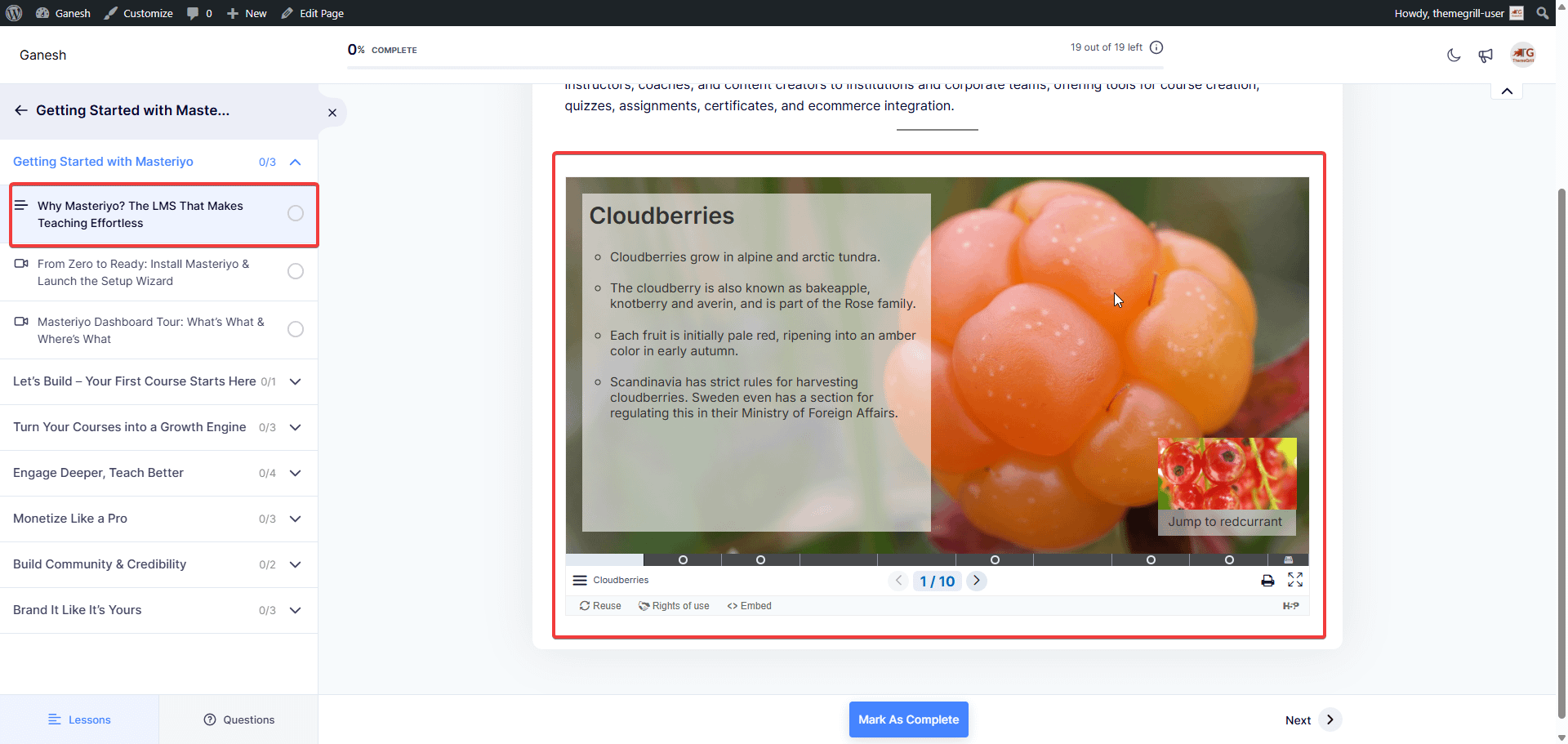
Task: Toggle dark mode moon icon
Action: click(x=1454, y=56)
